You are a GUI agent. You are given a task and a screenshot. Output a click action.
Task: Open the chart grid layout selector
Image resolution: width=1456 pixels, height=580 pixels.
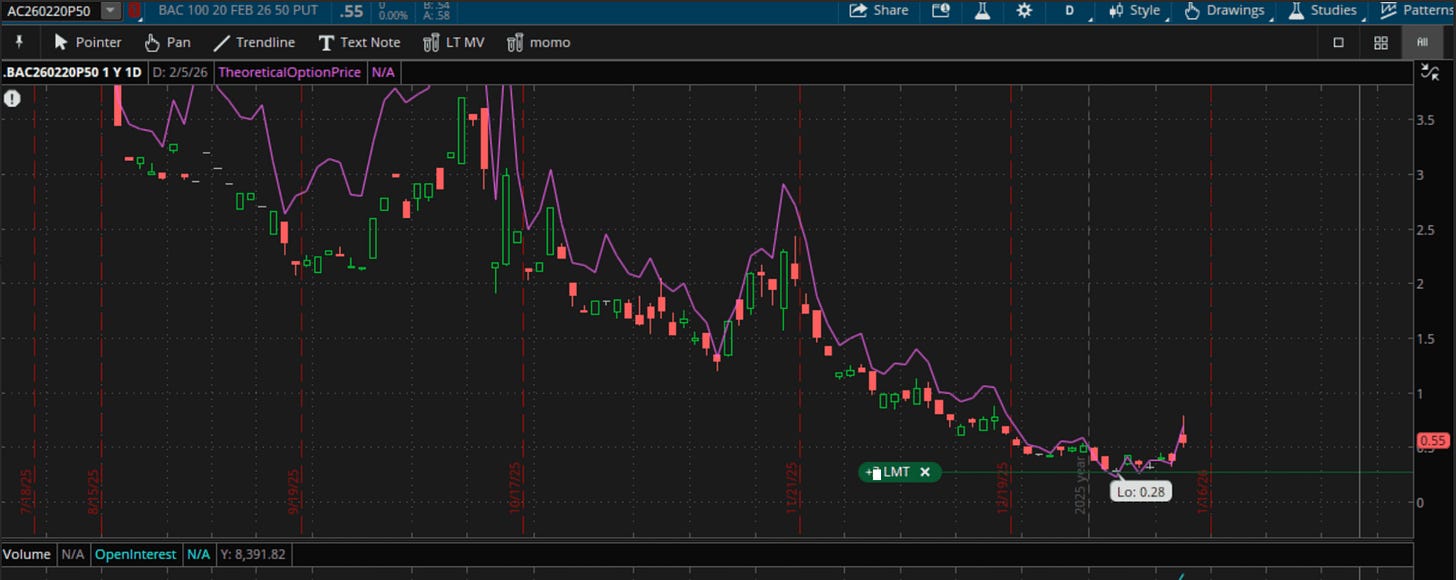click(1380, 42)
